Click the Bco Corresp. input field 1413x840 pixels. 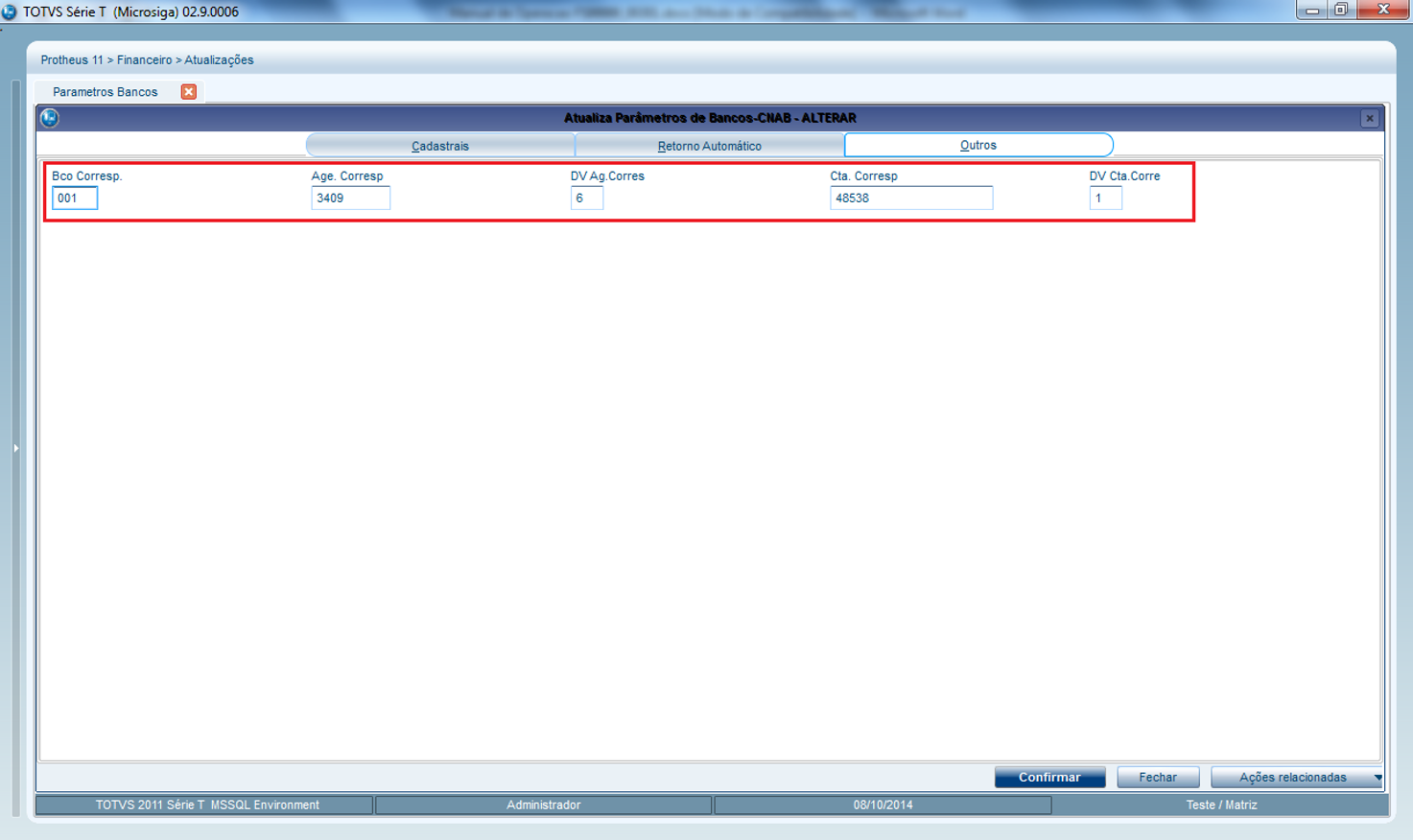(x=75, y=198)
